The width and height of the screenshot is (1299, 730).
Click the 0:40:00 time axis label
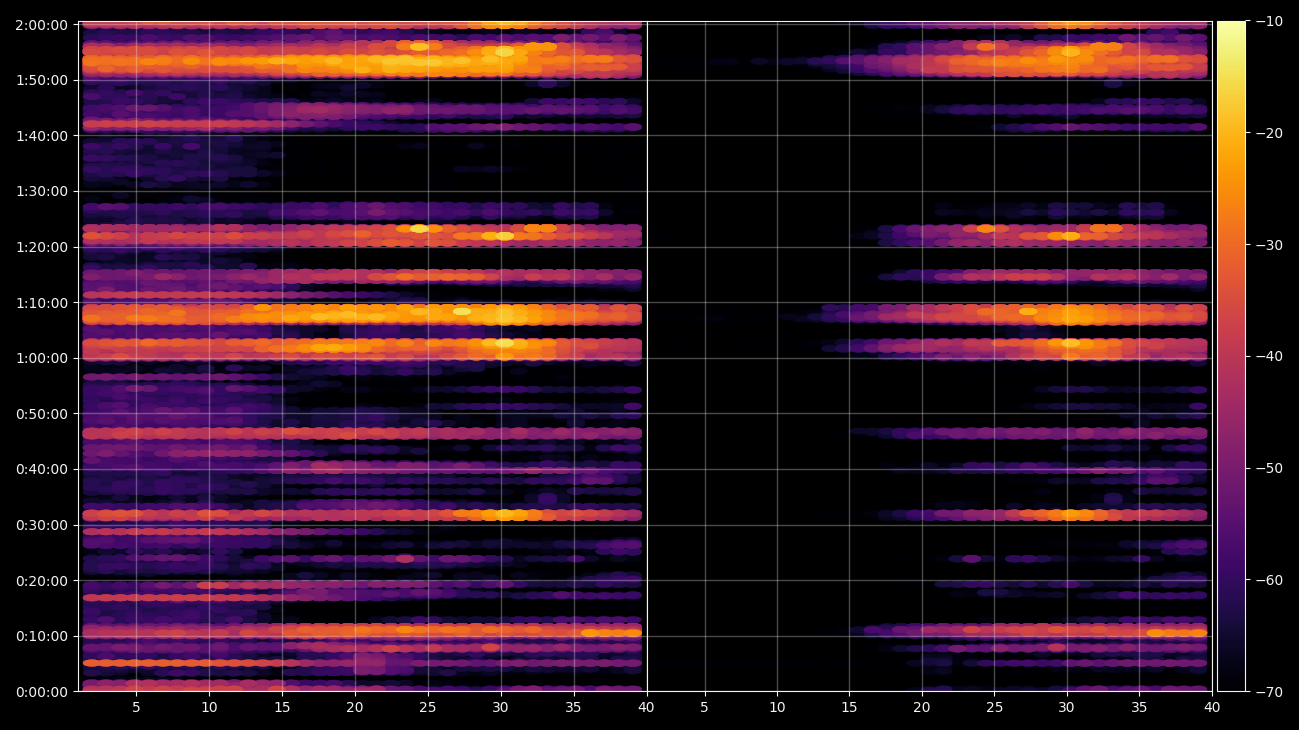pyautogui.click(x=41, y=469)
